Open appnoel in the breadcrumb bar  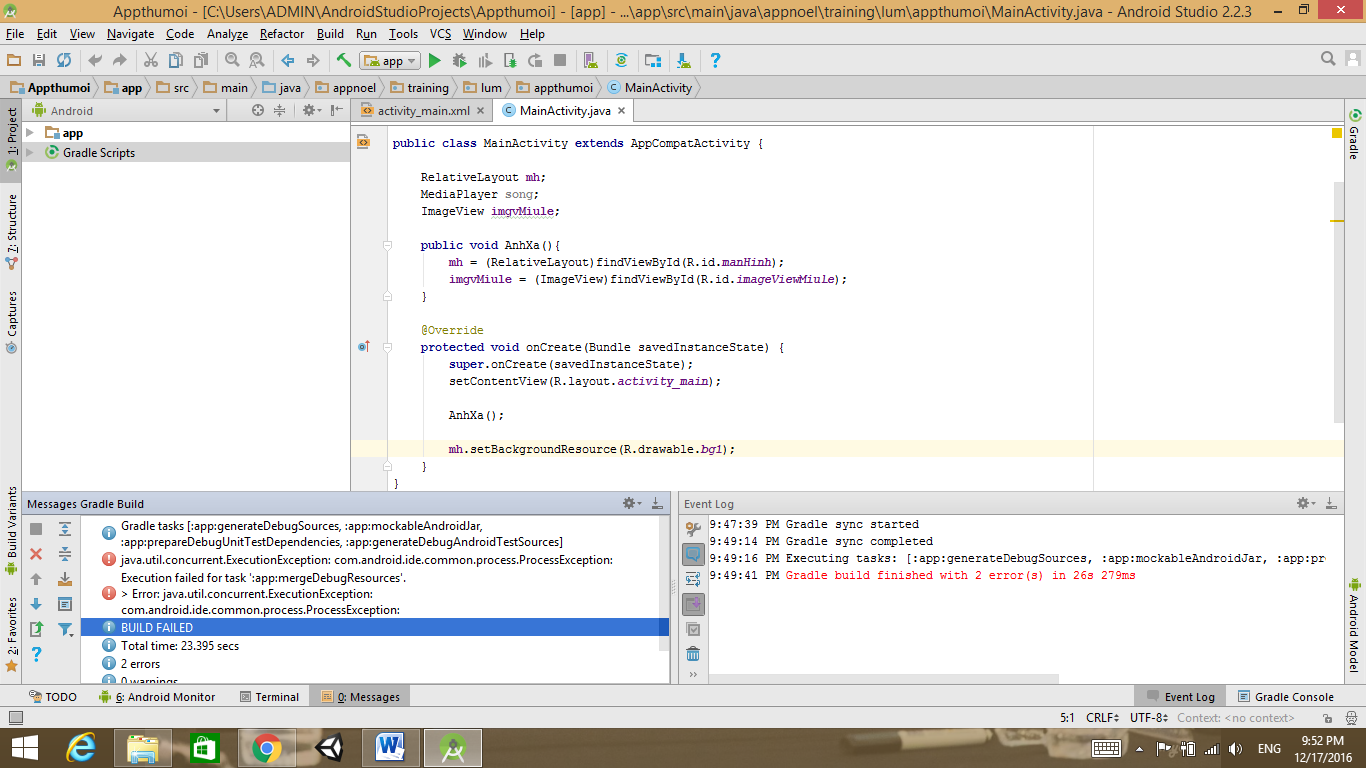(347, 87)
